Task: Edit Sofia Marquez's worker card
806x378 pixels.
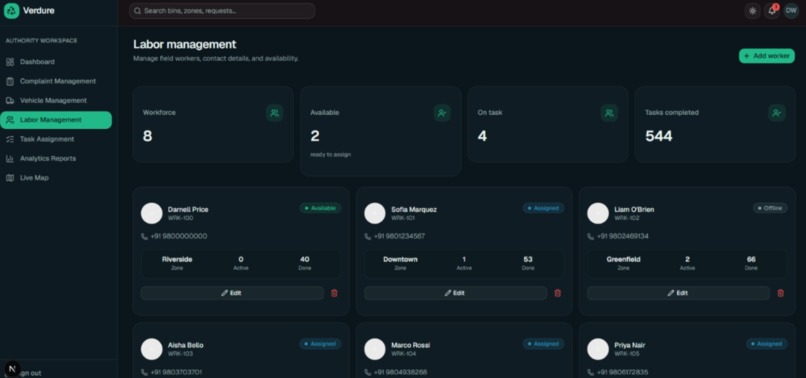Action: coord(455,293)
